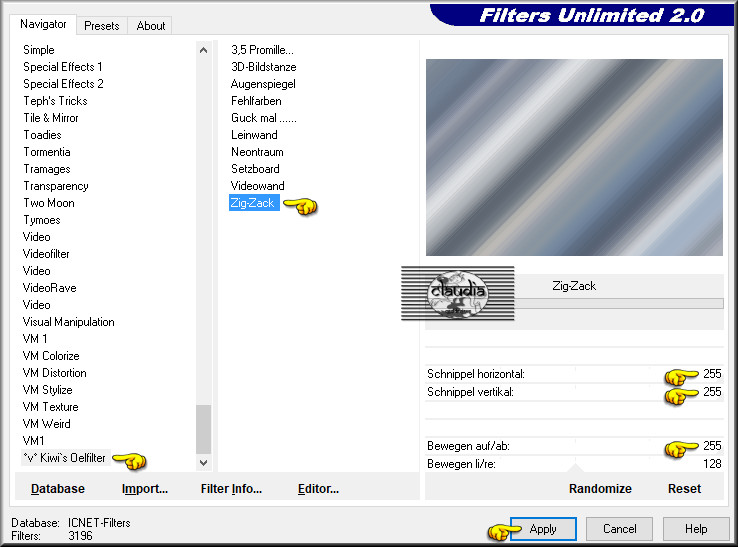The image size is (738, 547).
Task: Adjust the Schnippel horizontal slider
Action: [574, 374]
